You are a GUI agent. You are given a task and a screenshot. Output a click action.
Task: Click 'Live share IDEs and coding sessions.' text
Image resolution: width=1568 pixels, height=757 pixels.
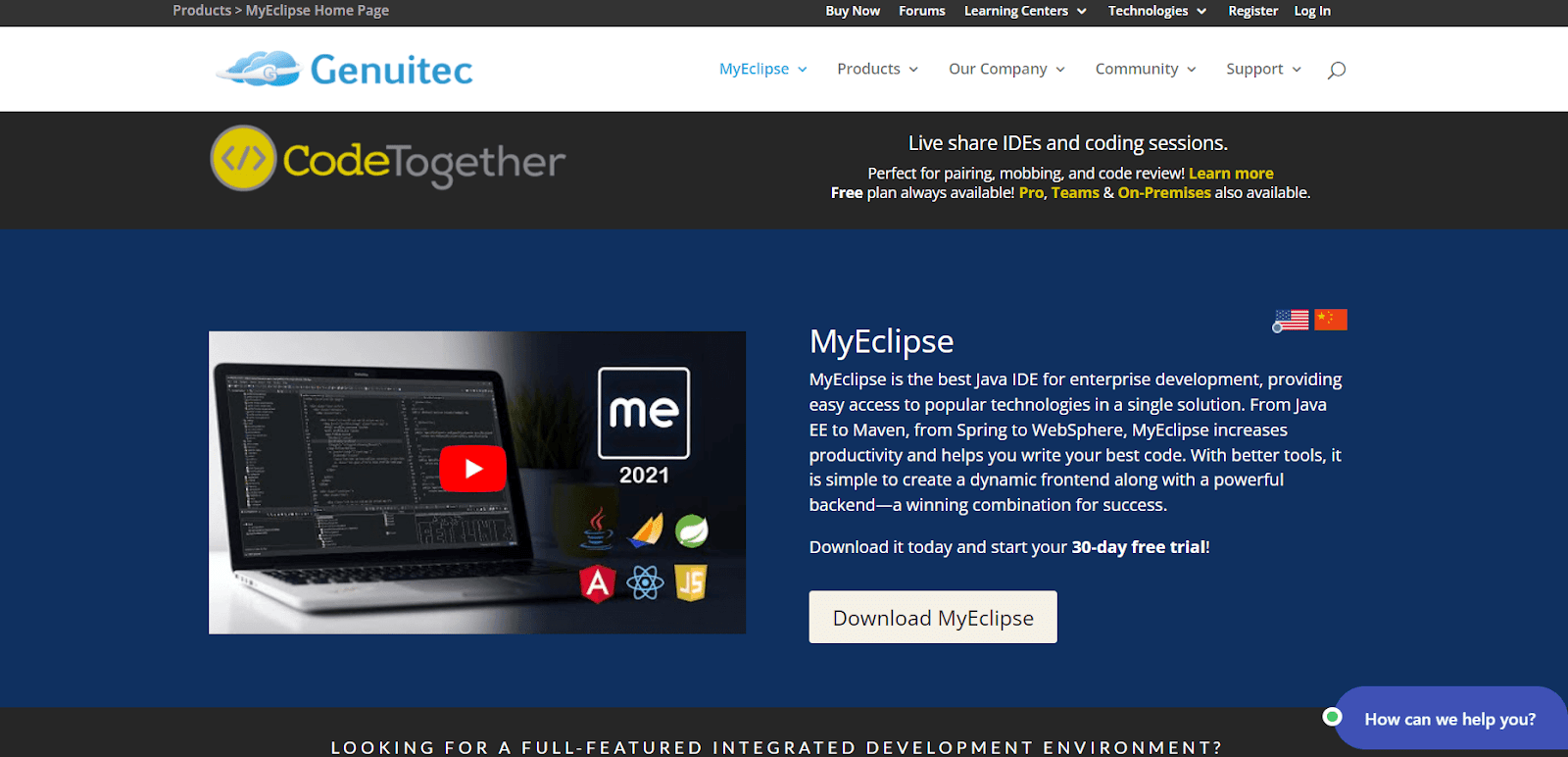pyautogui.click(x=1068, y=143)
